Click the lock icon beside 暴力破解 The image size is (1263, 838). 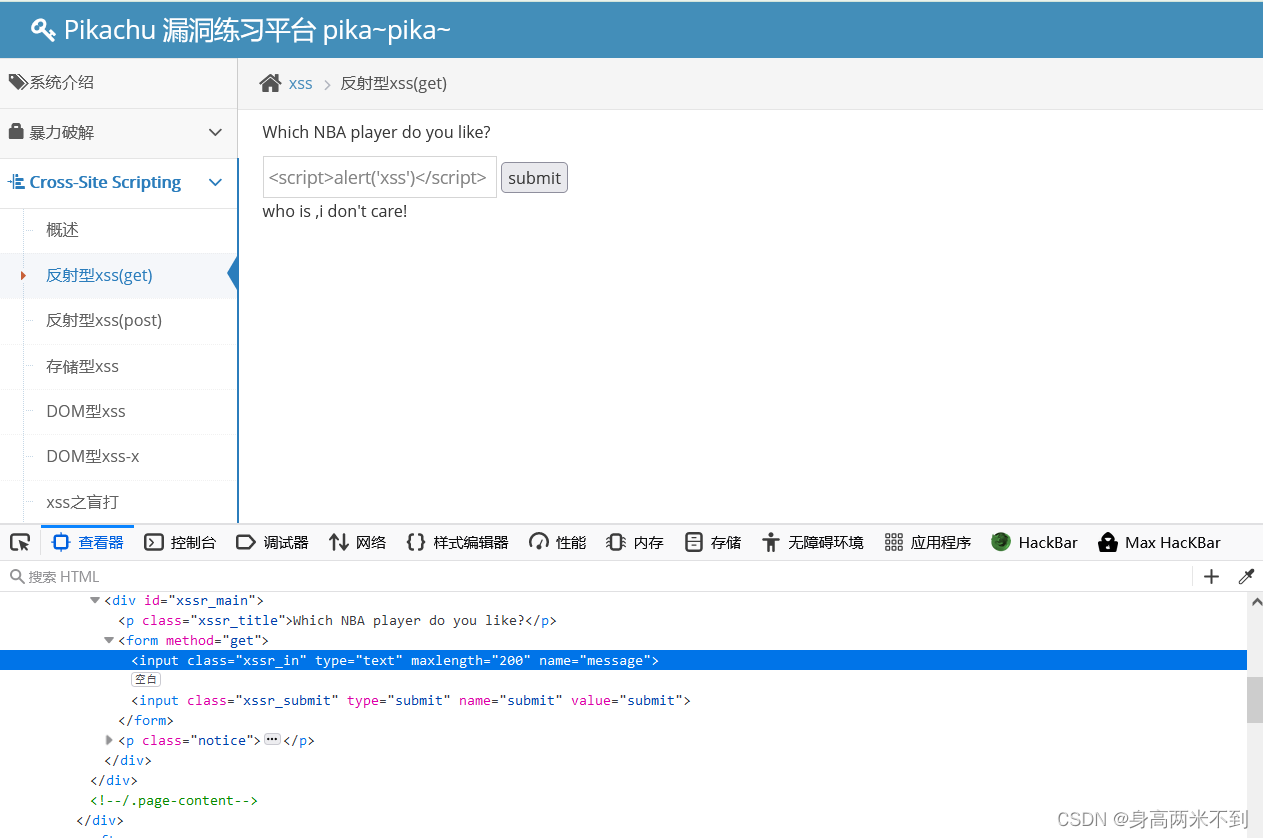[16, 132]
